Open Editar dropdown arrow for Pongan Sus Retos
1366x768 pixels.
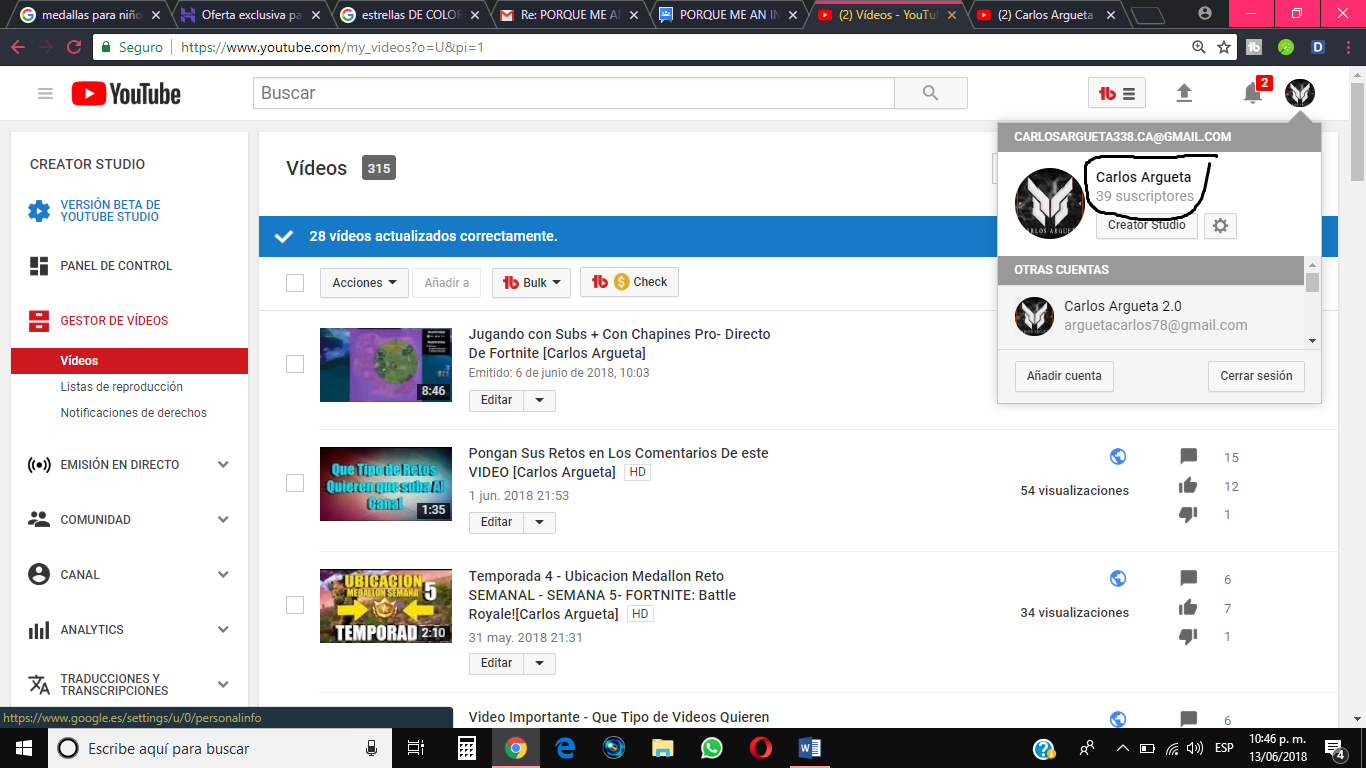(x=540, y=522)
